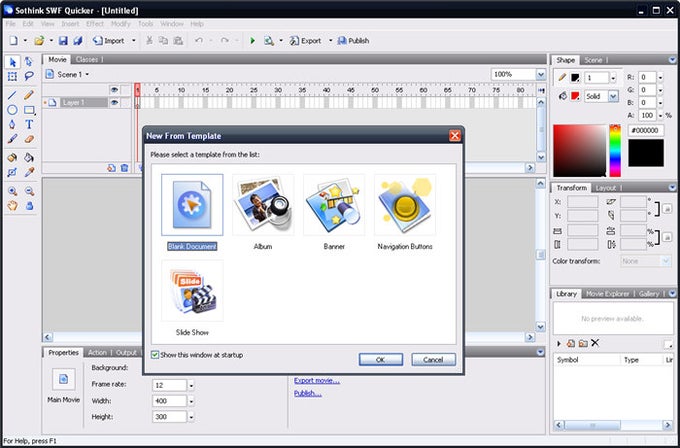Close the New From Template dialog
The image size is (680, 448).
455,136
